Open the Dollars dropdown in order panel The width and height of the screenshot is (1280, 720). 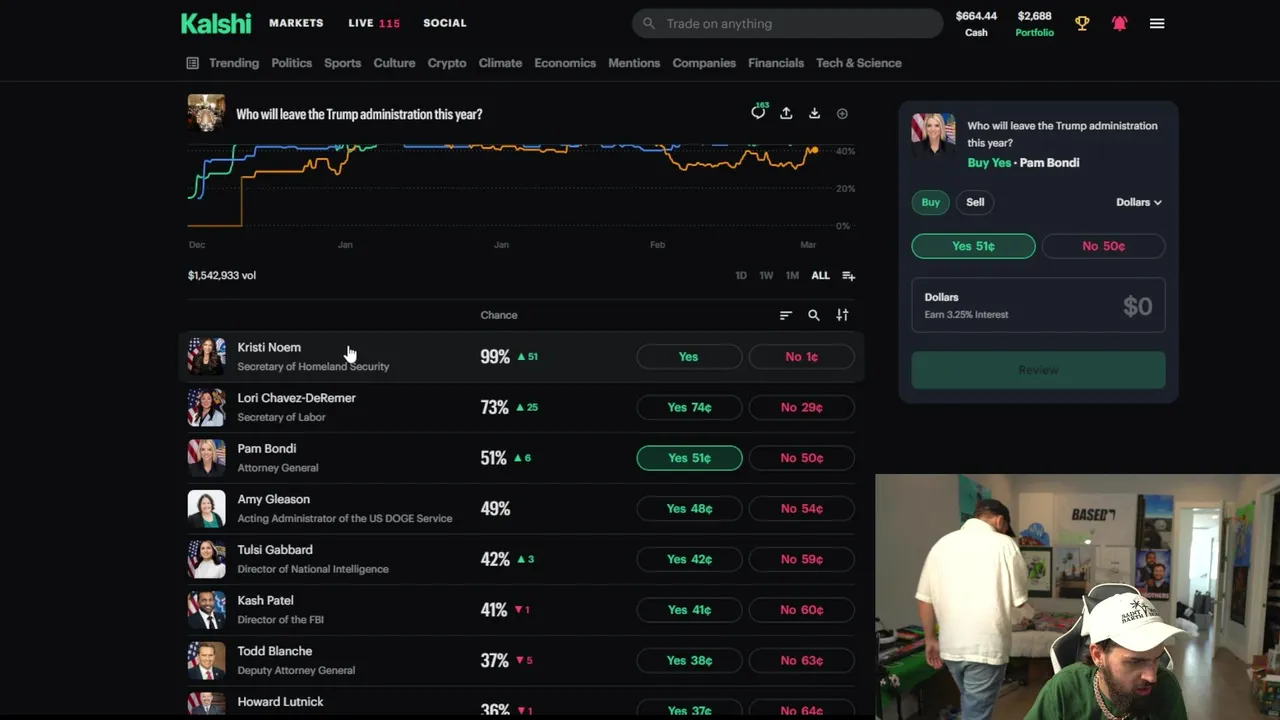click(x=1139, y=202)
